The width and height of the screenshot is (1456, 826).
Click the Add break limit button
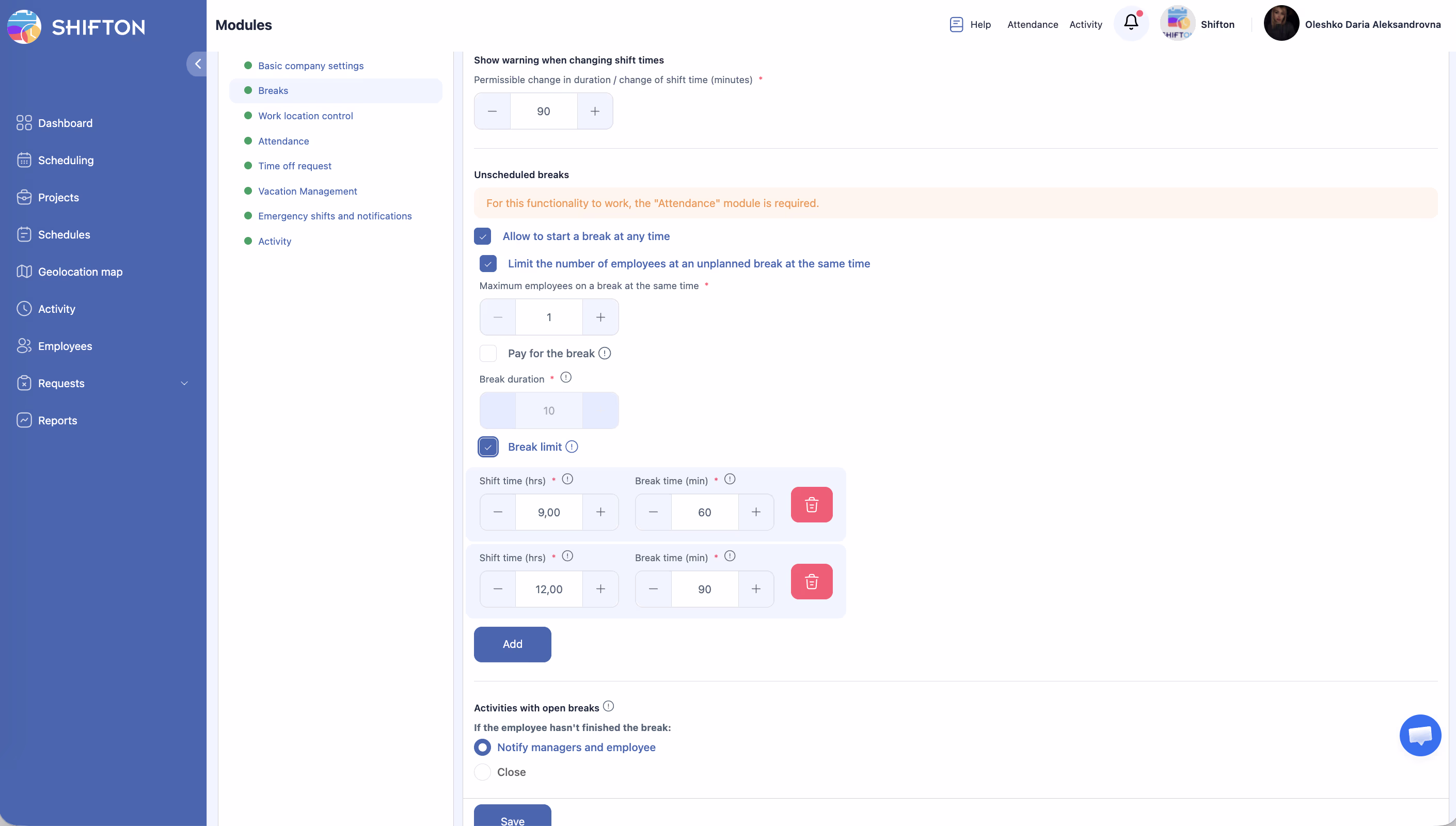point(512,644)
